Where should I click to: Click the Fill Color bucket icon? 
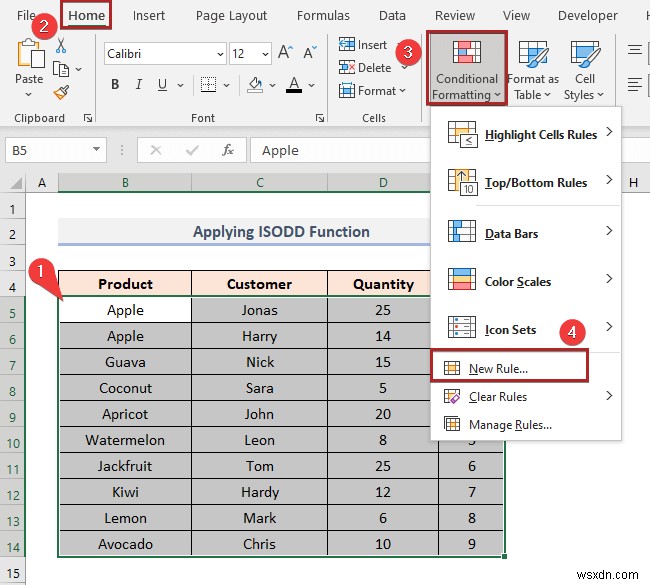click(255, 85)
